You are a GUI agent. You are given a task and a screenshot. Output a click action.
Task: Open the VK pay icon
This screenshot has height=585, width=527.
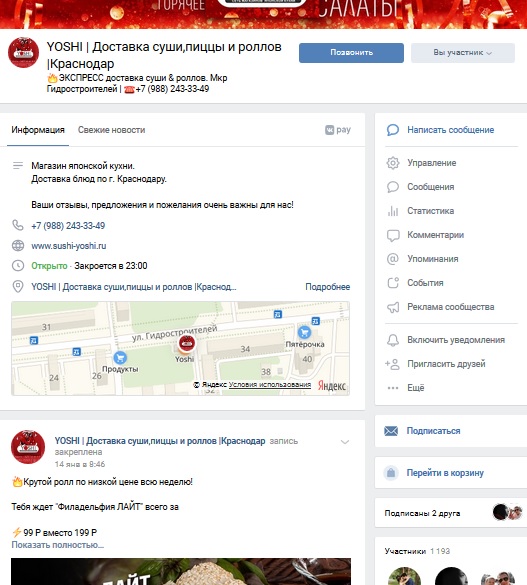tap(338, 130)
